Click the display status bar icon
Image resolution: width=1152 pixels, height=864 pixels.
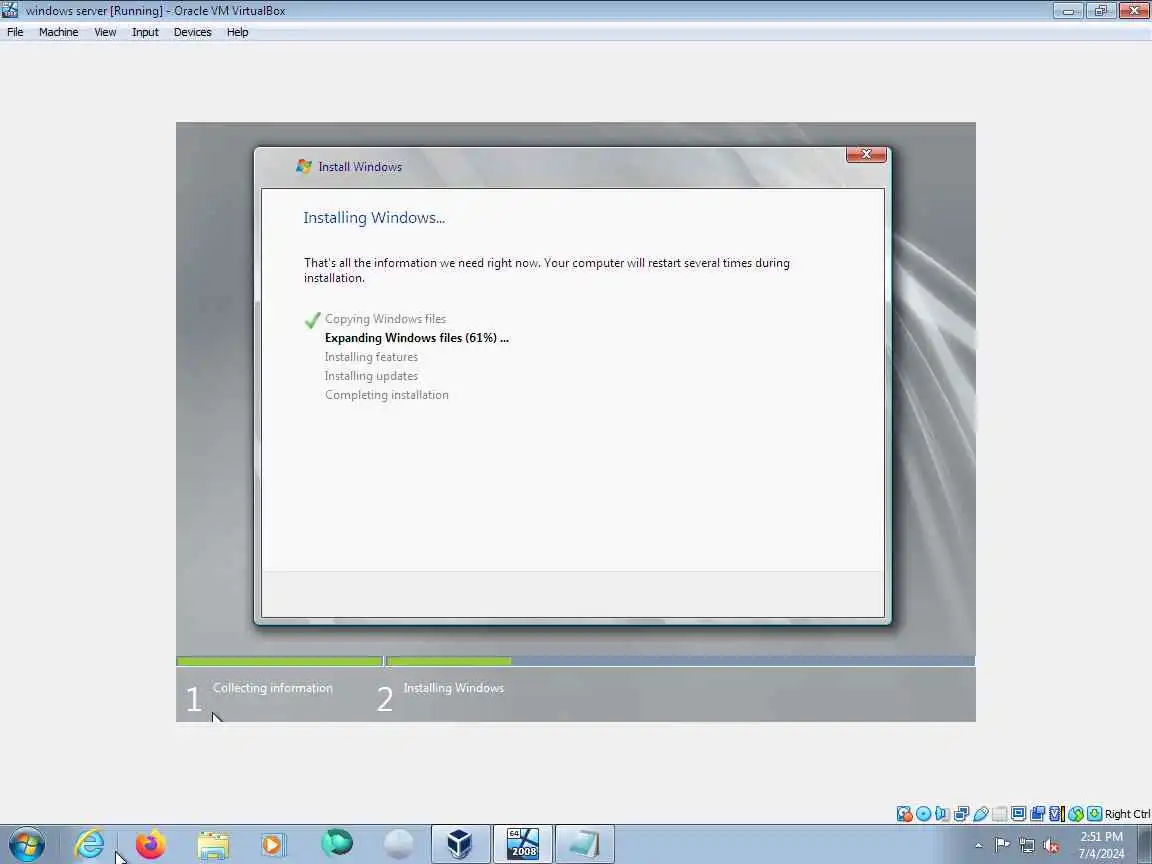tap(1019, 813)
